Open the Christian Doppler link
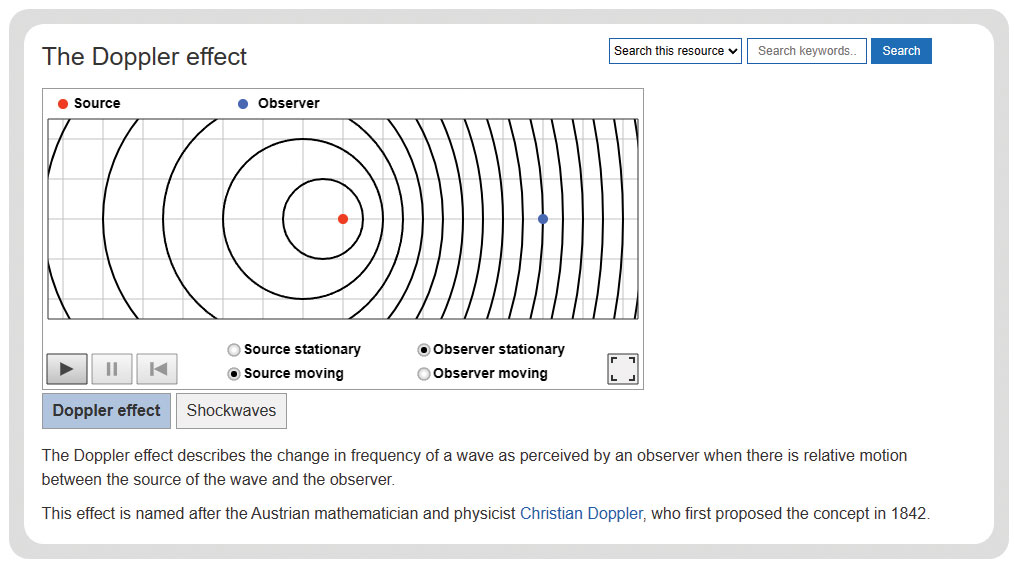This screenshot has width=1018, height=566. [x=581, y=513]
